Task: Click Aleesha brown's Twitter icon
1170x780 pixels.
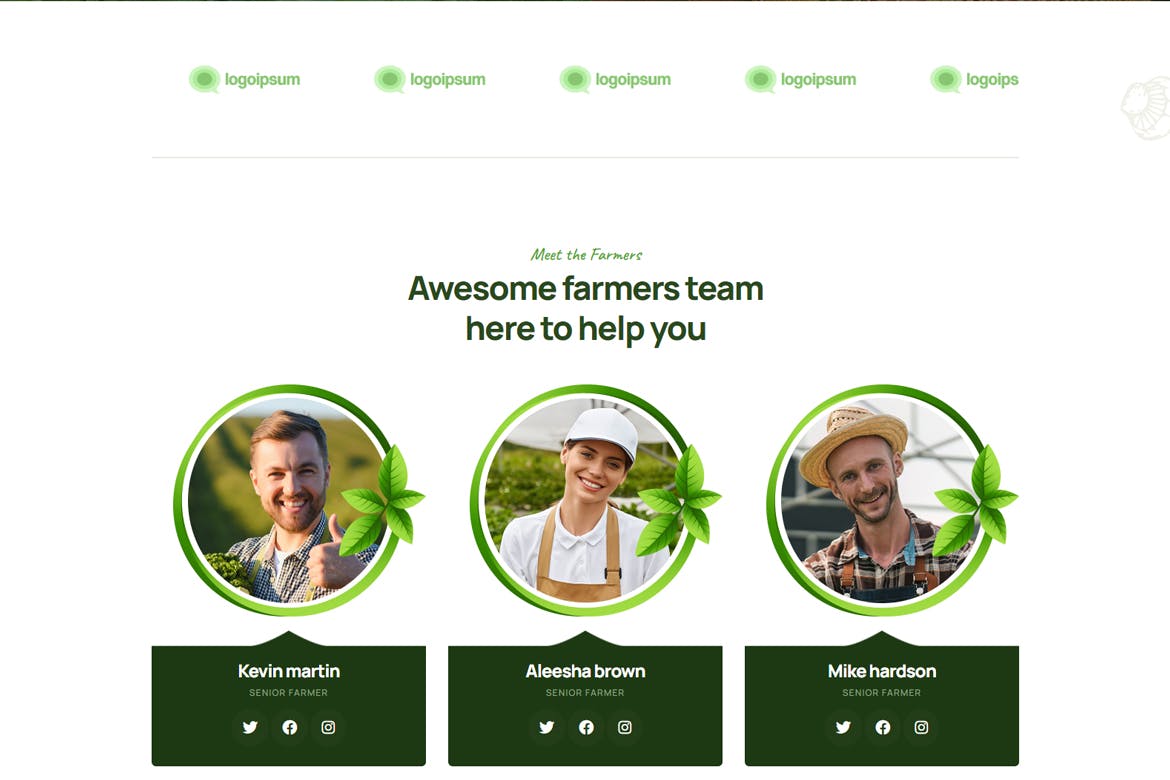Action: click(x=547, y=727)
